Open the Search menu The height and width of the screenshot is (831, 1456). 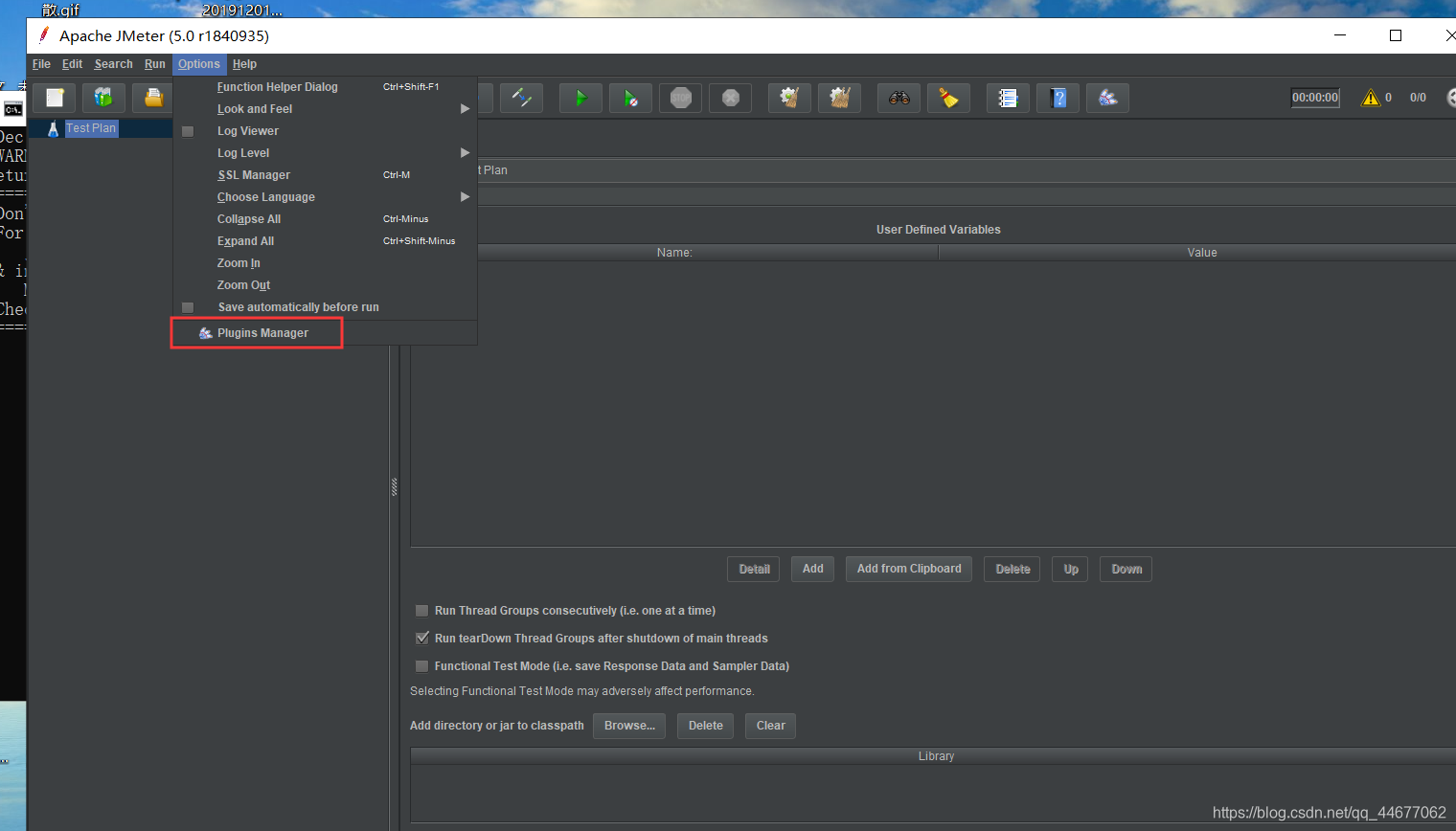pyautogui.click(x=113, y=64)
